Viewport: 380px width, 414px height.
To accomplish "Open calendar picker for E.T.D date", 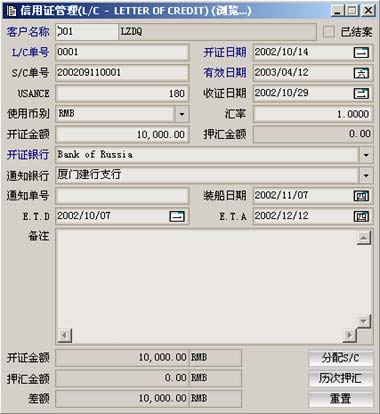I will click(x=177, y=216).
